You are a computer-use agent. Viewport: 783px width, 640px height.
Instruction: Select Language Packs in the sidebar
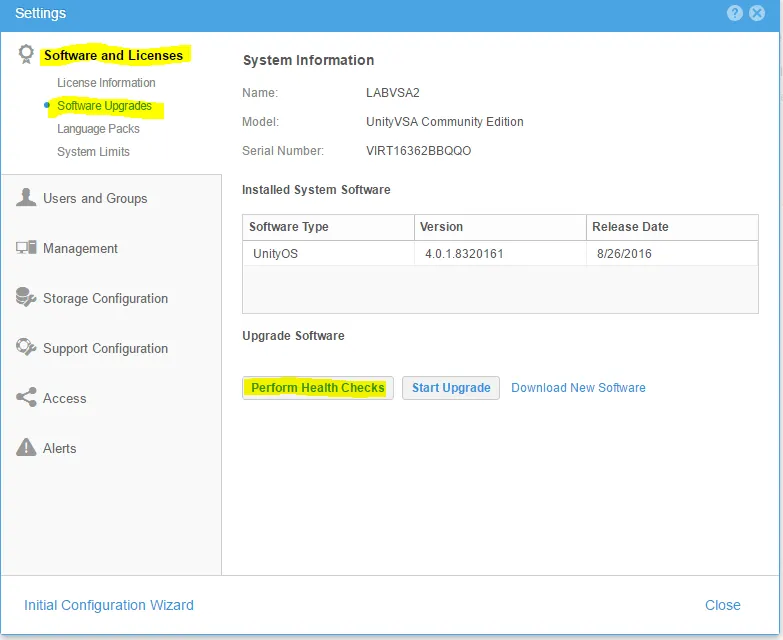coord(98,129)
